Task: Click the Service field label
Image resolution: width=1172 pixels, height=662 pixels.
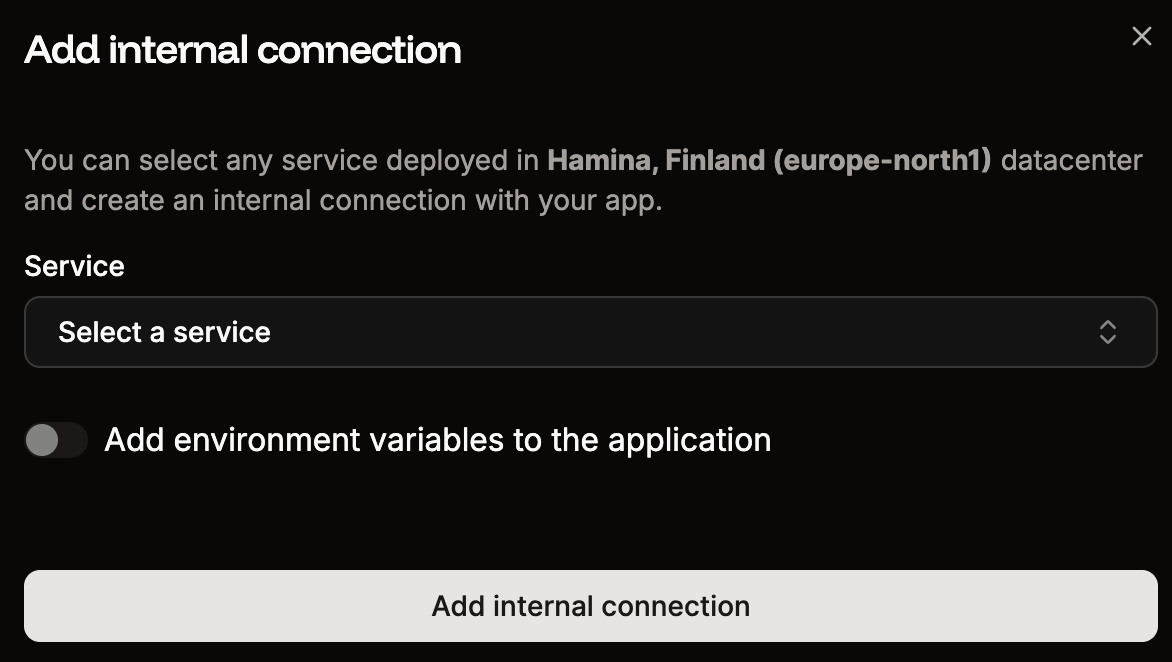Action: 74,266
